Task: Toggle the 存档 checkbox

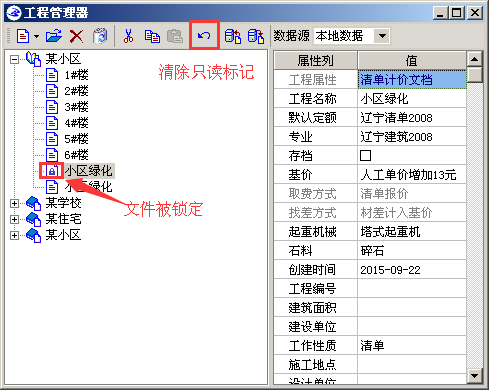Action: click(x=365, y=156)
